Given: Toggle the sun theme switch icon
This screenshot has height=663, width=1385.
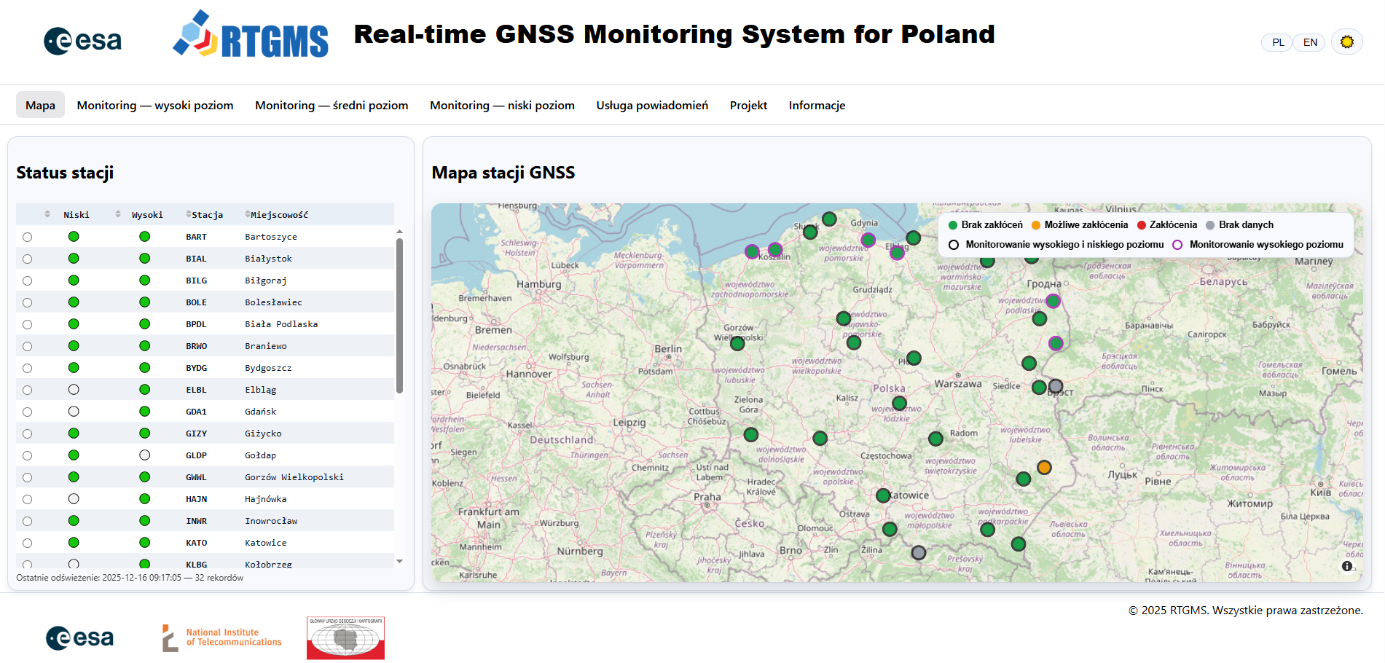Looking at the screenshot, I should click(1347, 42).
